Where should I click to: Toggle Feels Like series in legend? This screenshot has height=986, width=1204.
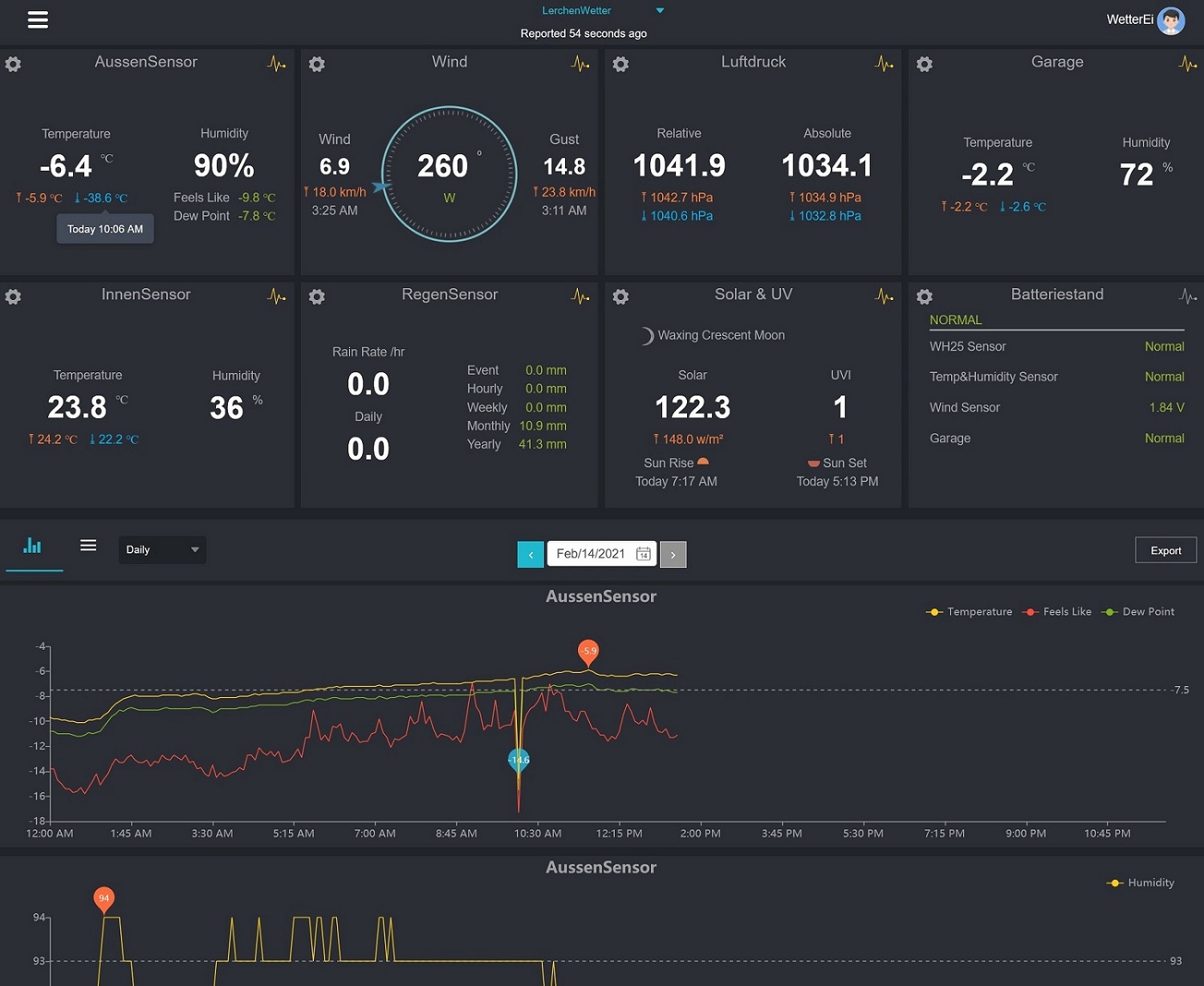pos(1056,611)
